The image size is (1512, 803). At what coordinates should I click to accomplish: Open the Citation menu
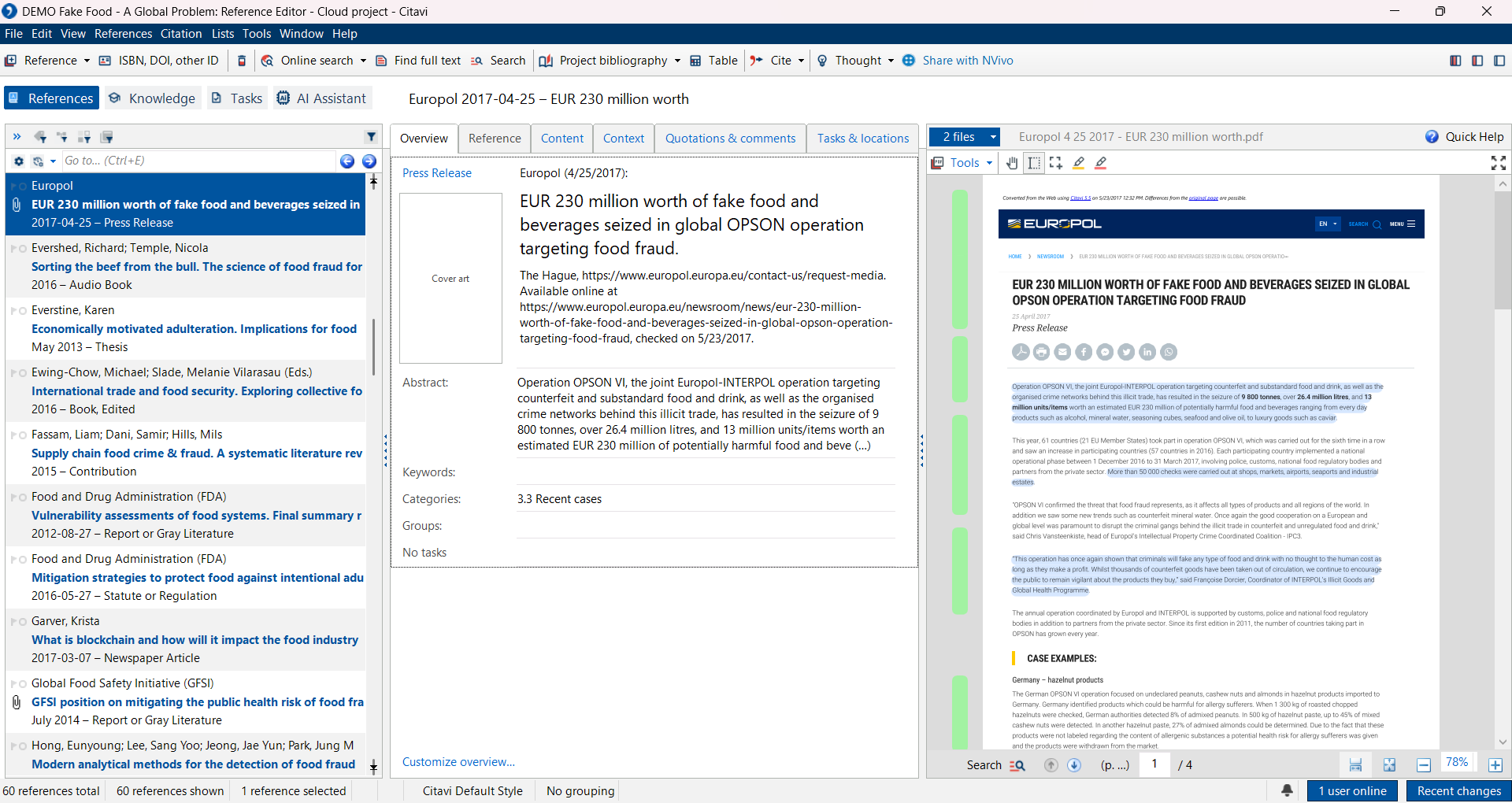coord(181,34)
